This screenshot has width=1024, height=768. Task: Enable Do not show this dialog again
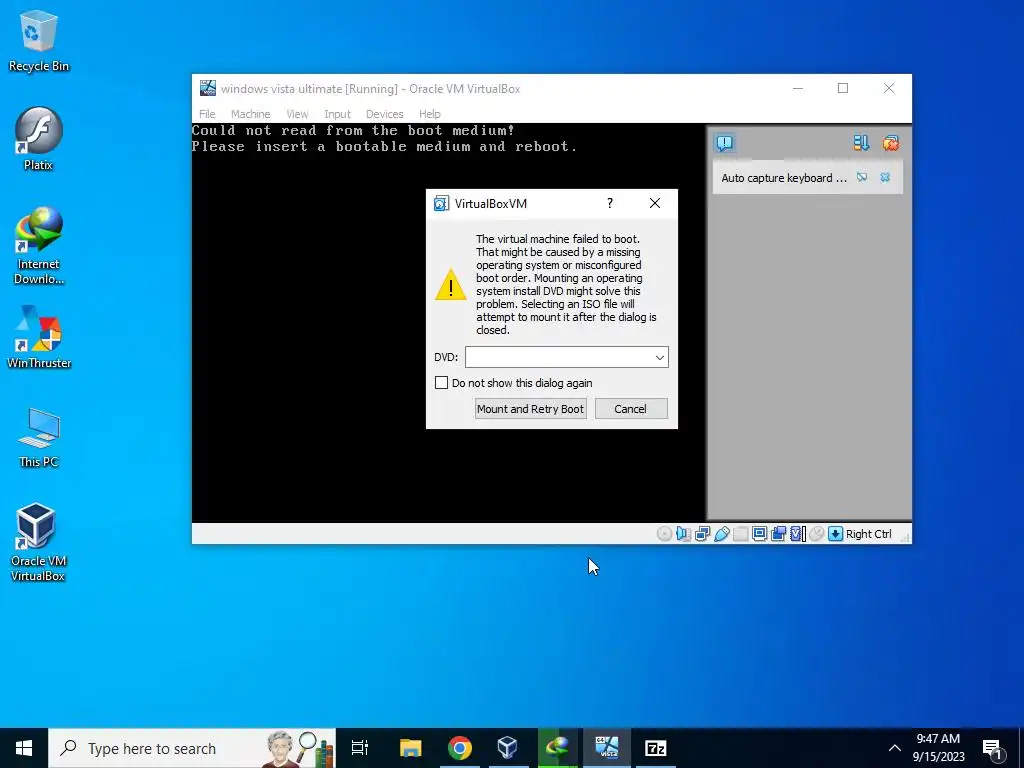click(x=441, y=383)
